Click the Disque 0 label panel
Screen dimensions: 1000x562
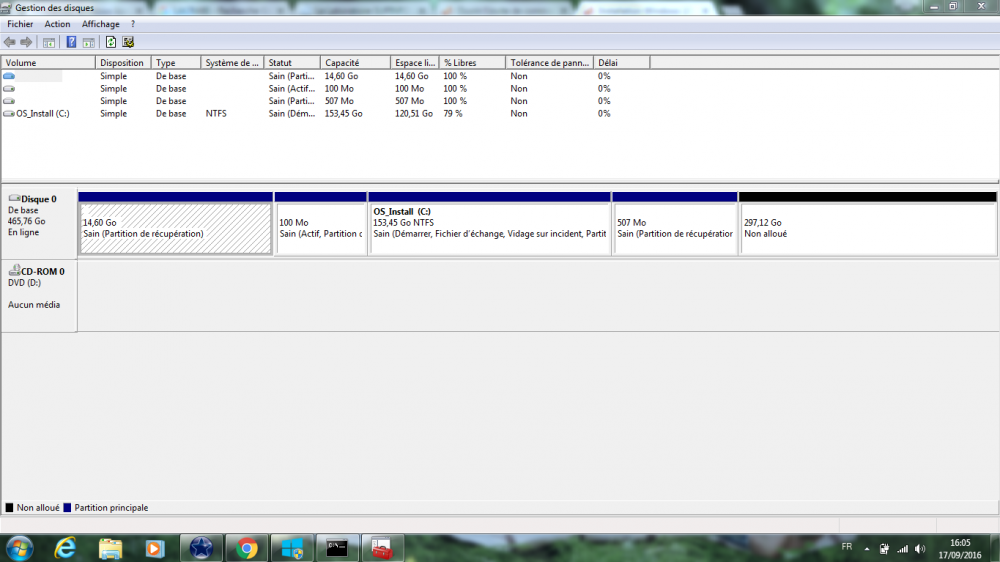click(40, 223)
